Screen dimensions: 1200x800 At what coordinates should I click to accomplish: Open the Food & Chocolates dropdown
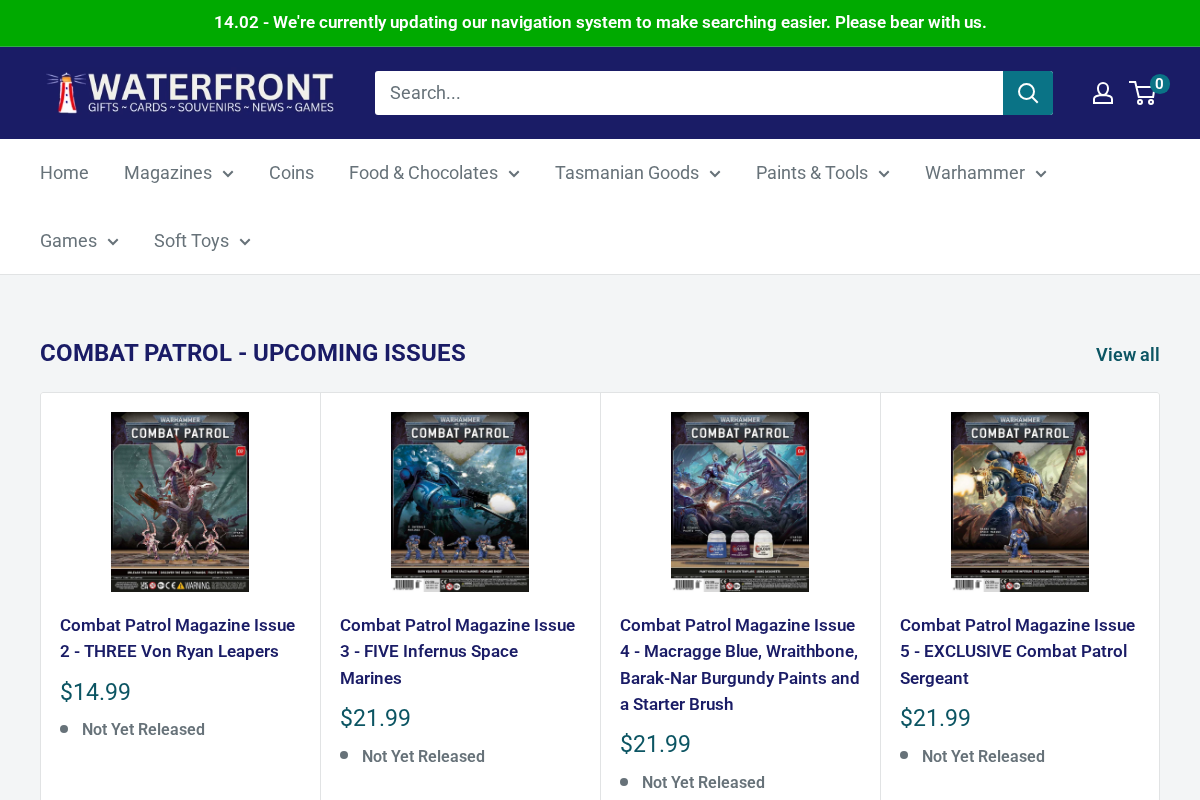point(433,173)
